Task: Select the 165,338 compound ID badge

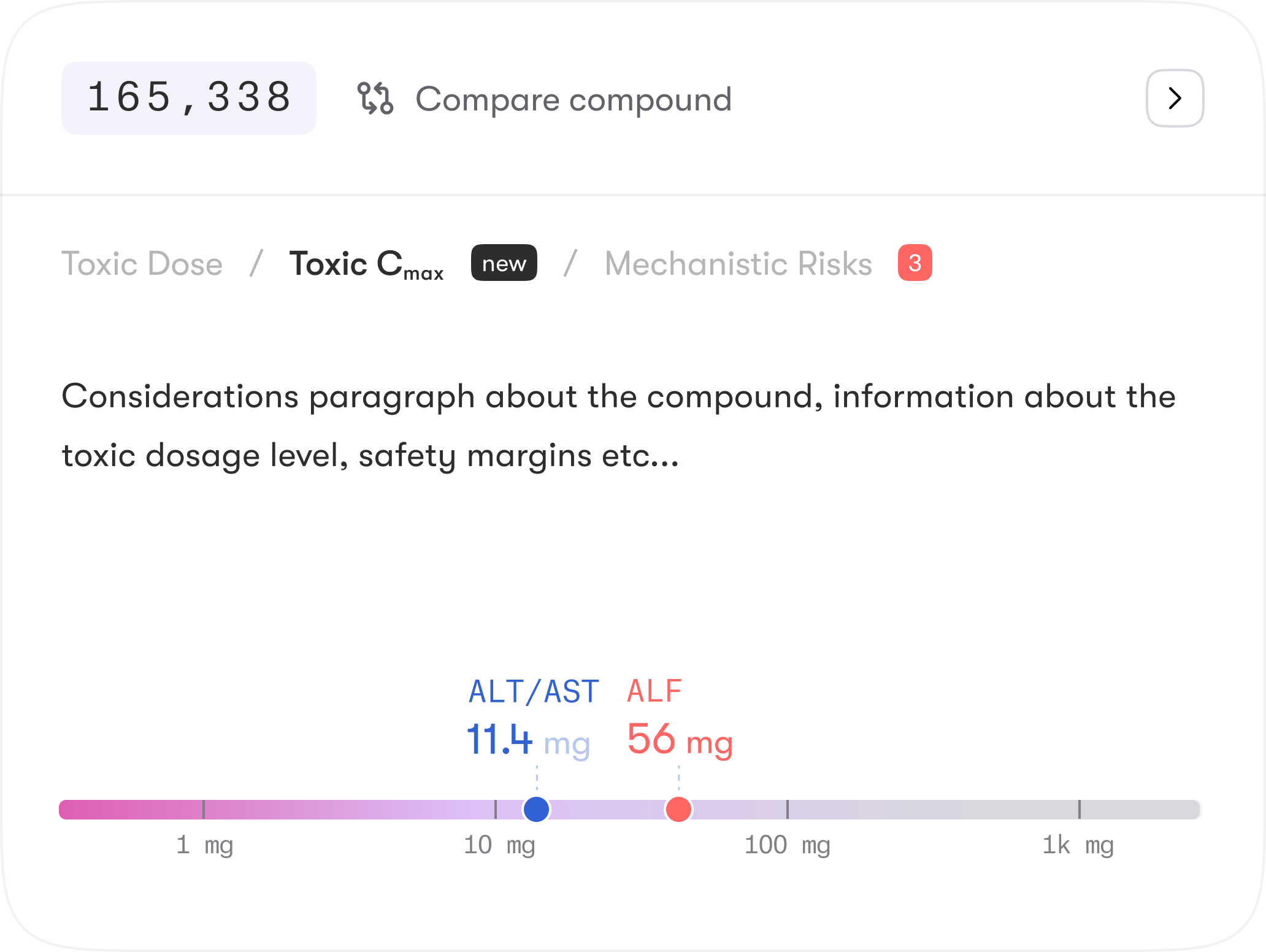Action: pos(189,98)
